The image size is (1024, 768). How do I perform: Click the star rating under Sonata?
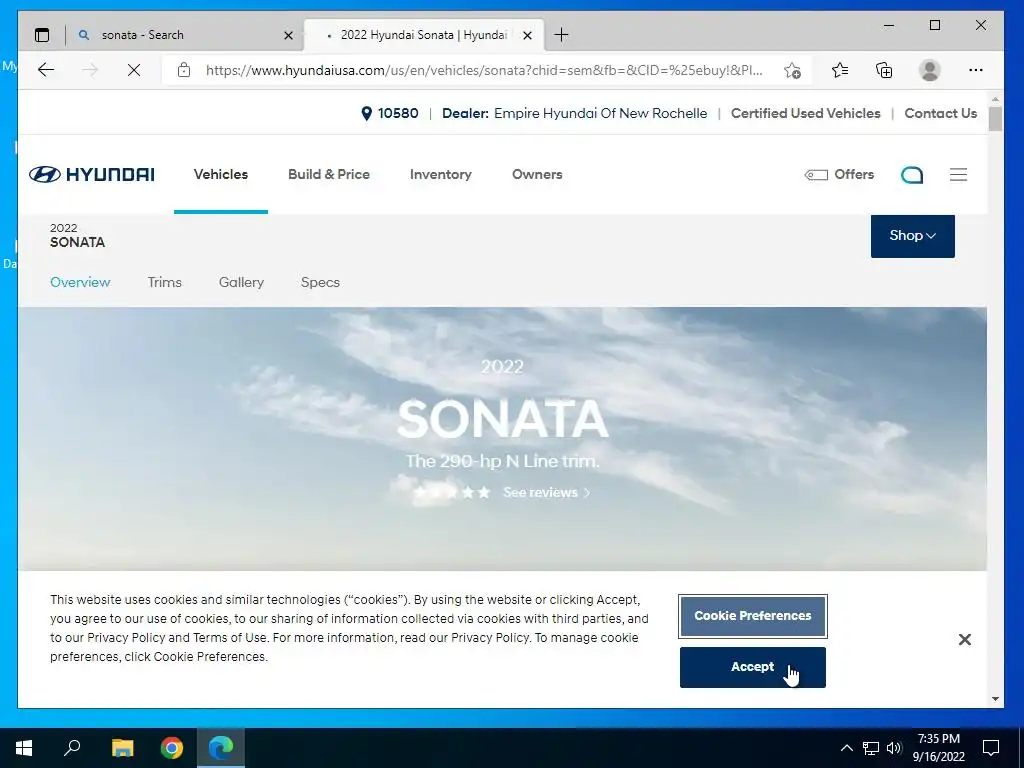pyautogui.click(x=452, y=492)
